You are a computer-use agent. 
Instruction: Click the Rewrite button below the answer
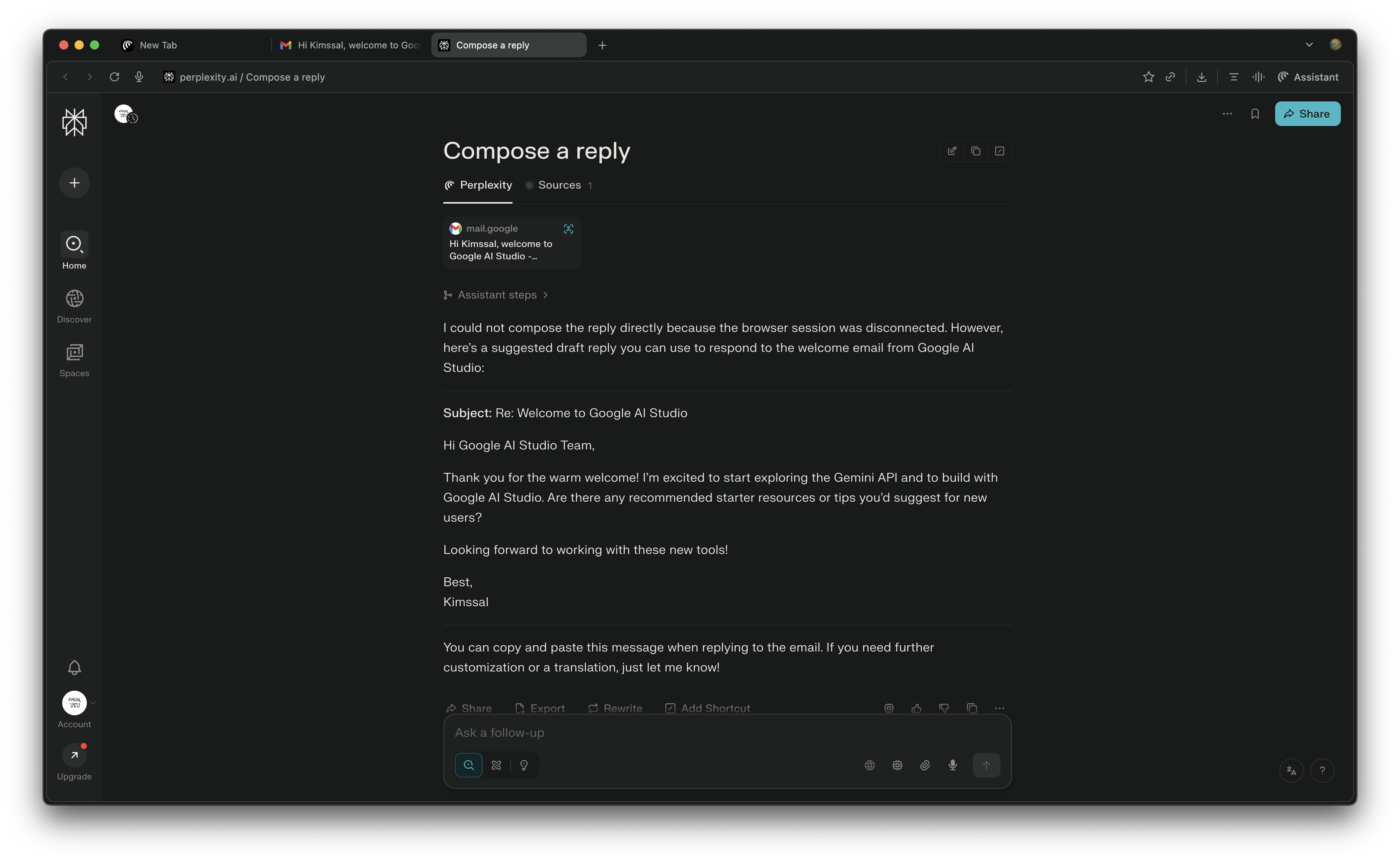point(615,708)
